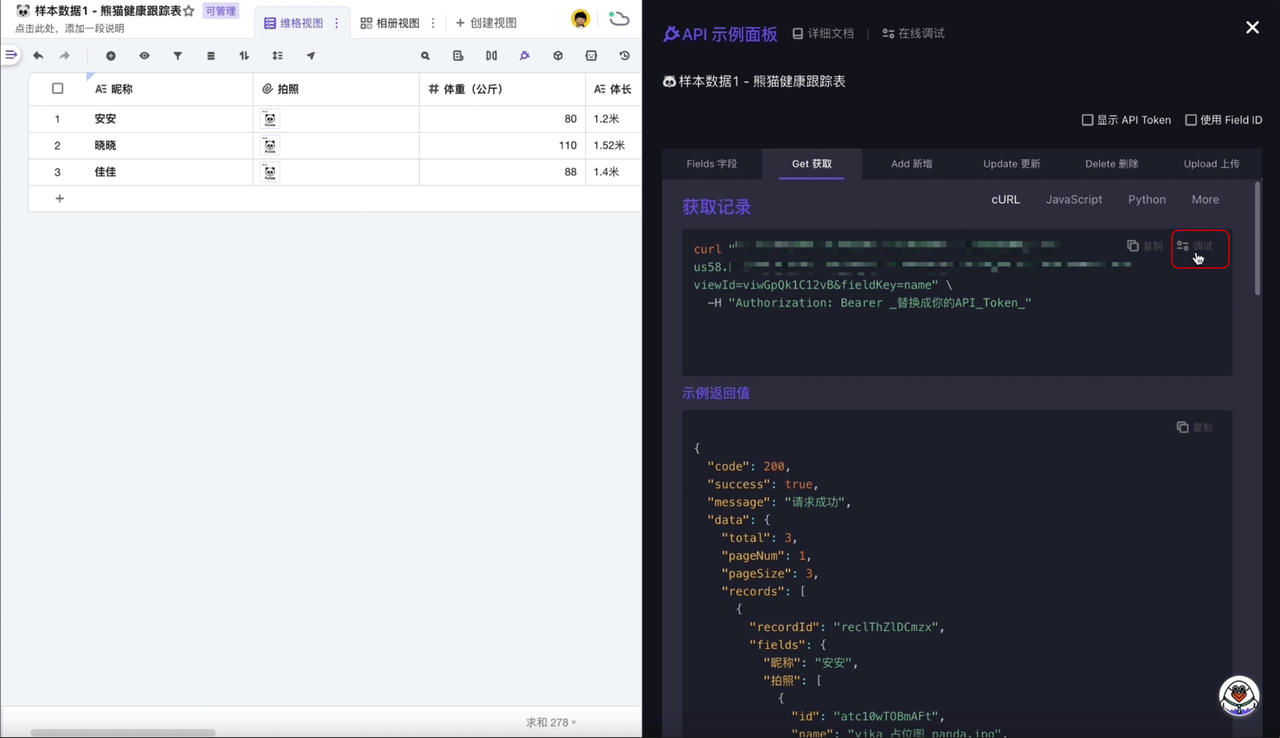Open the filter funnel tool
1280x738 pixels.
[178, 56]
